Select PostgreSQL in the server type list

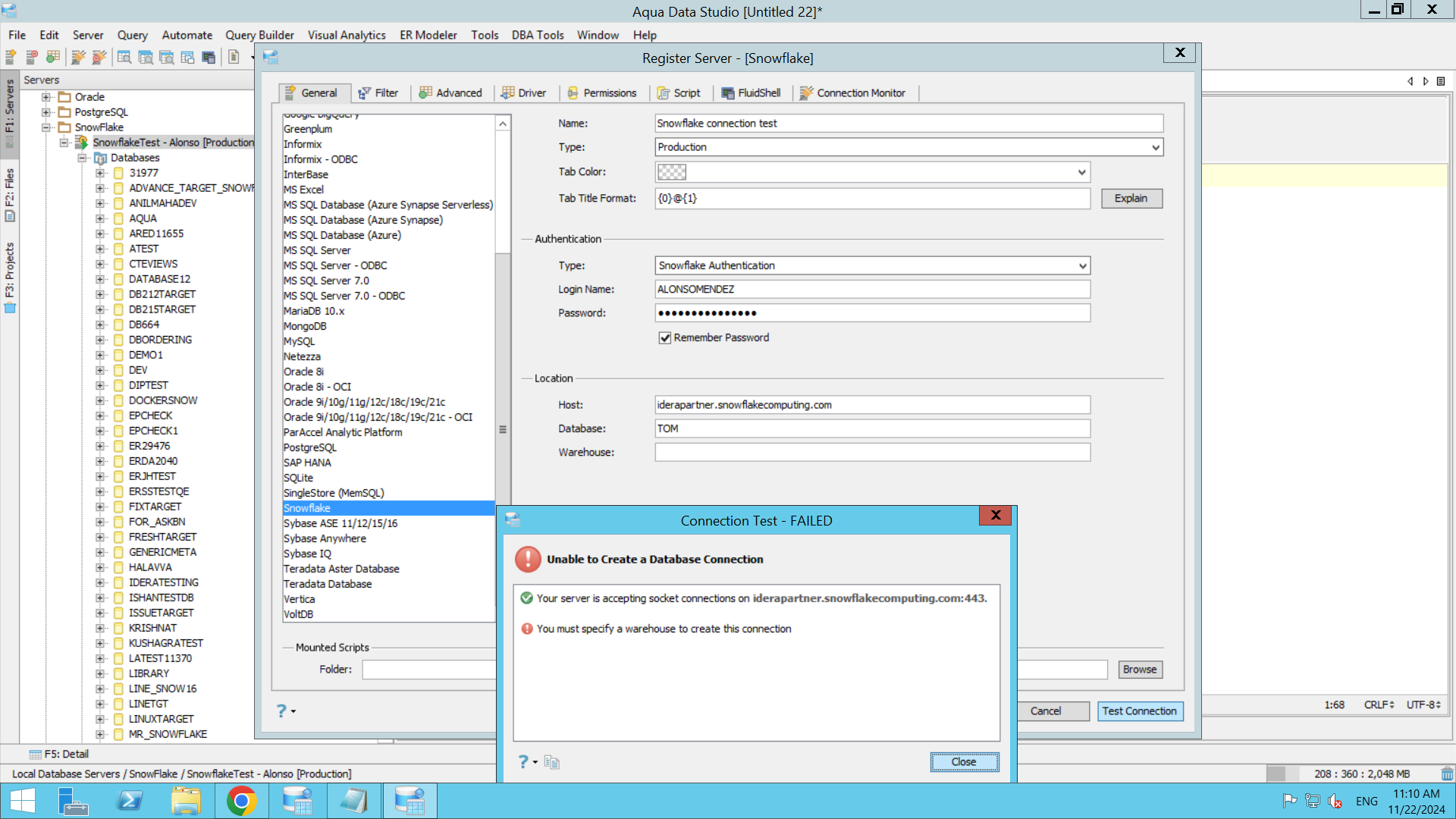coord(310,447)
